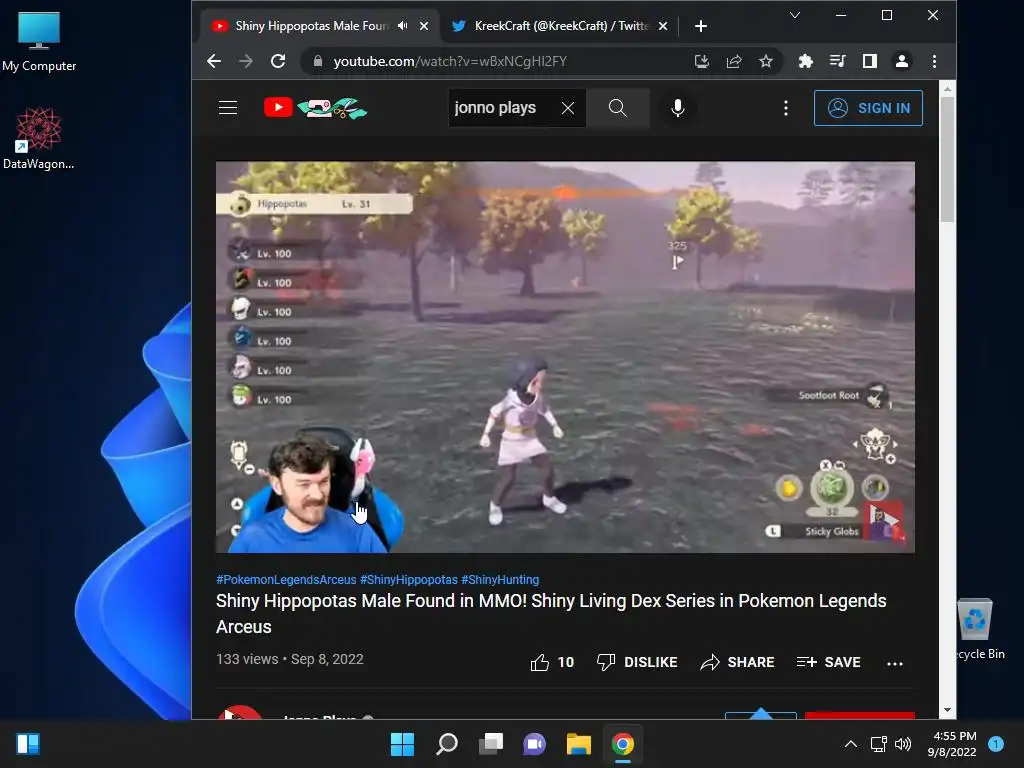Mute the YouTube tab audio icon
Image resolution: width=1024 pixels, height=768 pixels.
click(403, 26)
